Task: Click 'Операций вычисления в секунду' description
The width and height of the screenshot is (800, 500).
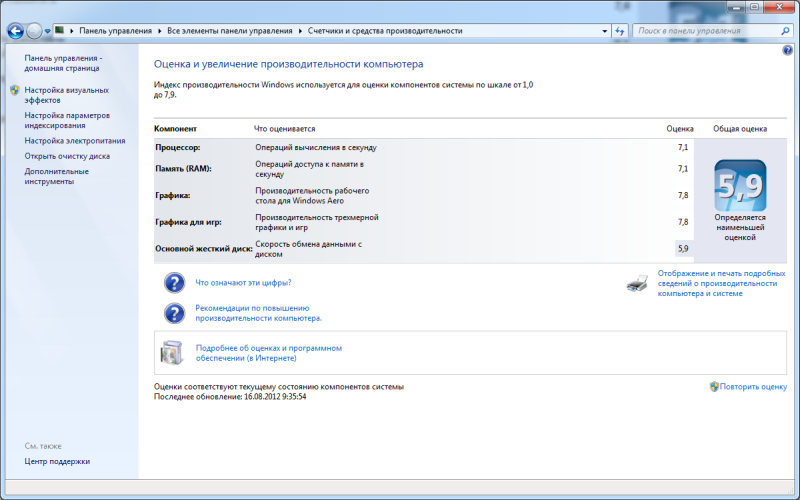Action: point(316,147)
